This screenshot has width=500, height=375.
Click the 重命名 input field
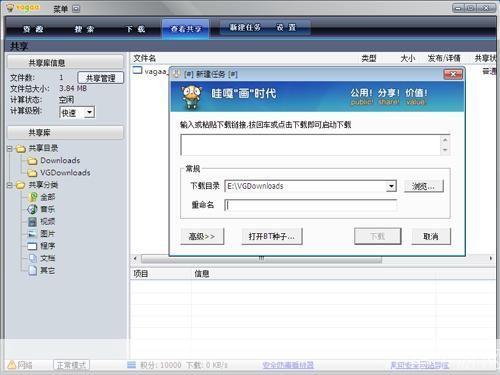tap(311, 205)
